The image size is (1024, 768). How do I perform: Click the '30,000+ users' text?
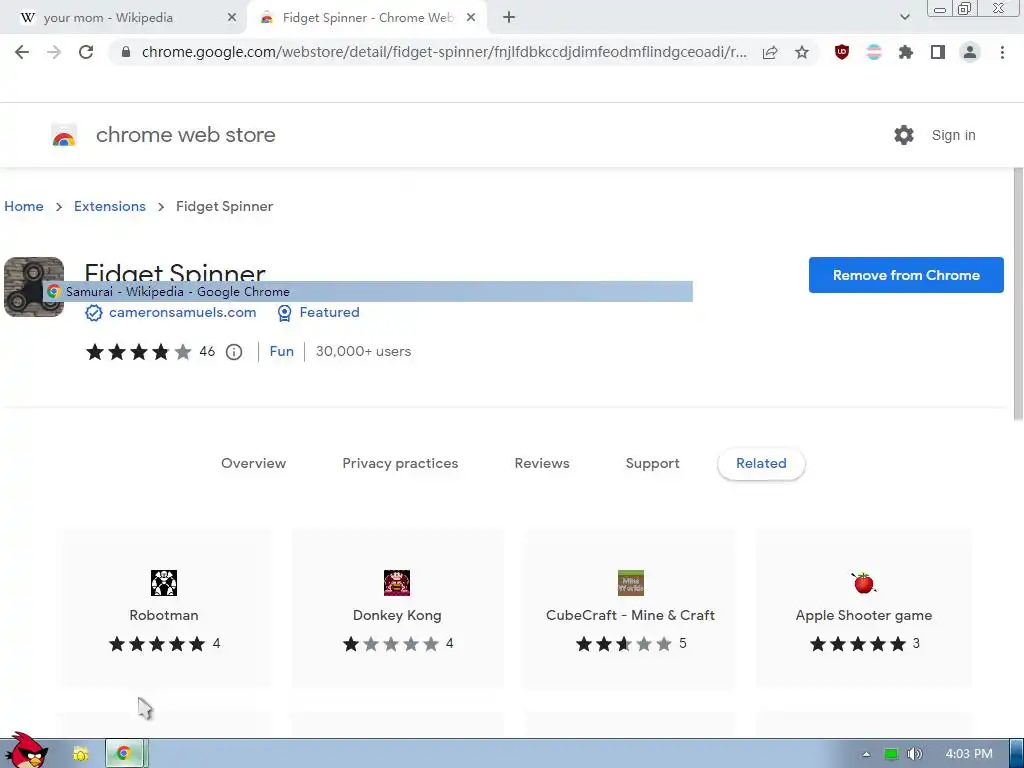click(364, 351)
